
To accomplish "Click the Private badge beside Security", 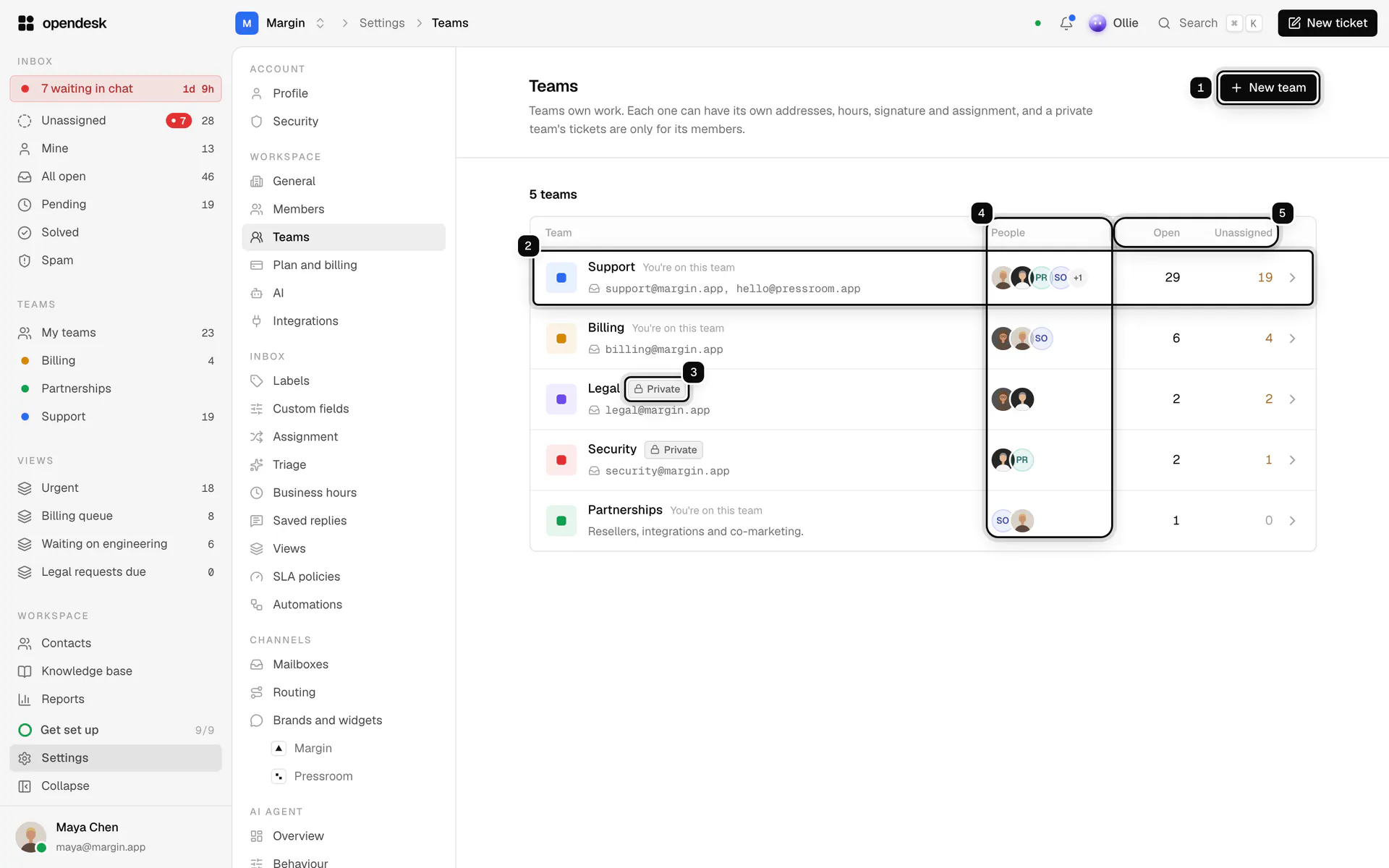I will [674, 450].
